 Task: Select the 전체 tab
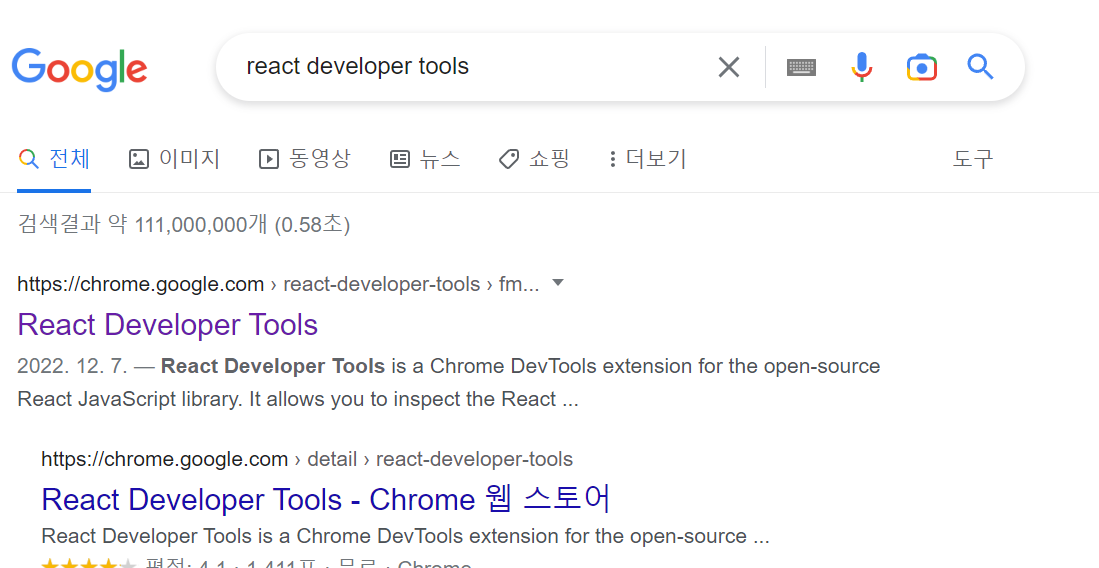pyautogui.click(x=54, y=159)
